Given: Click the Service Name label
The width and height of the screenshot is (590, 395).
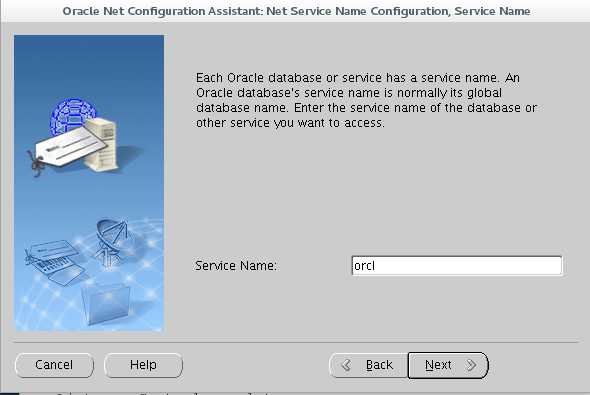Looking at the screenshot, I should (236, 266).
